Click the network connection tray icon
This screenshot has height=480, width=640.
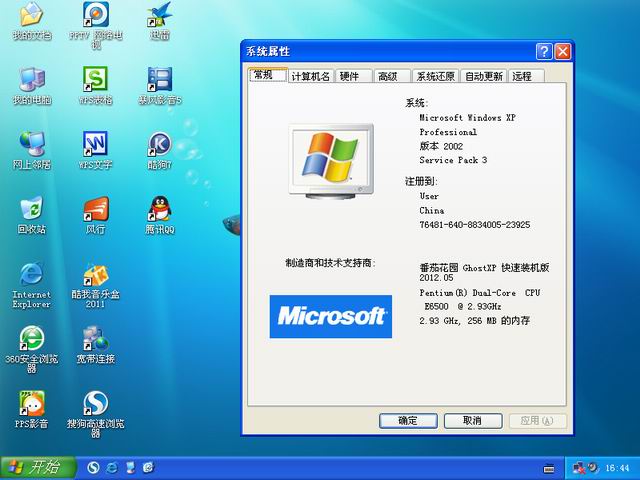[x=578, y=468]
